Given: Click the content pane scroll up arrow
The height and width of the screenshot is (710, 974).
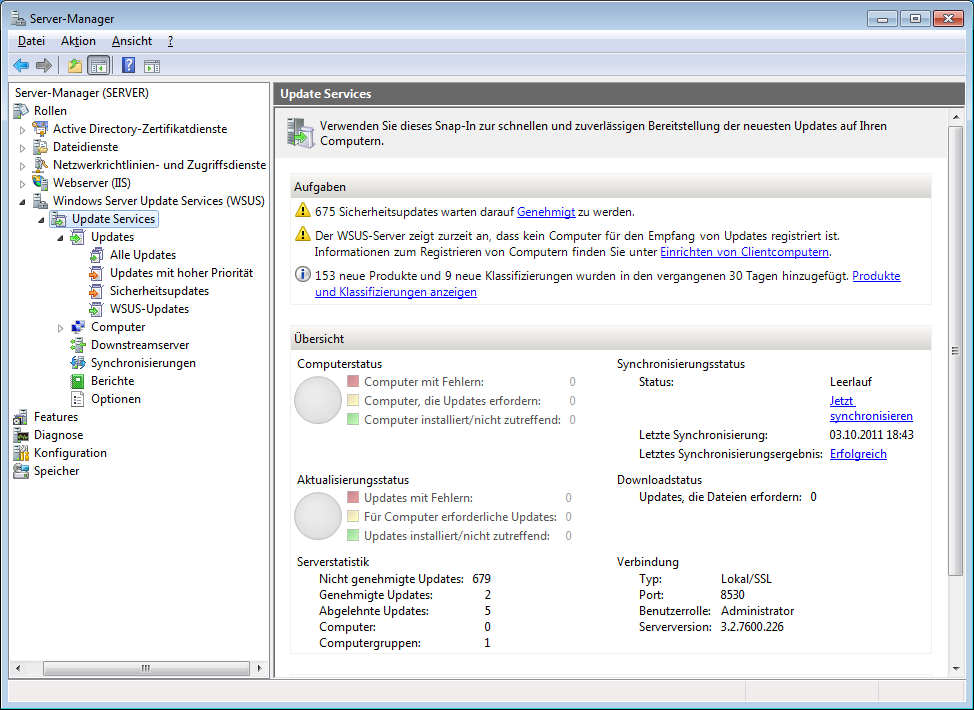Looking at the screenshot, I should [956, 117].
